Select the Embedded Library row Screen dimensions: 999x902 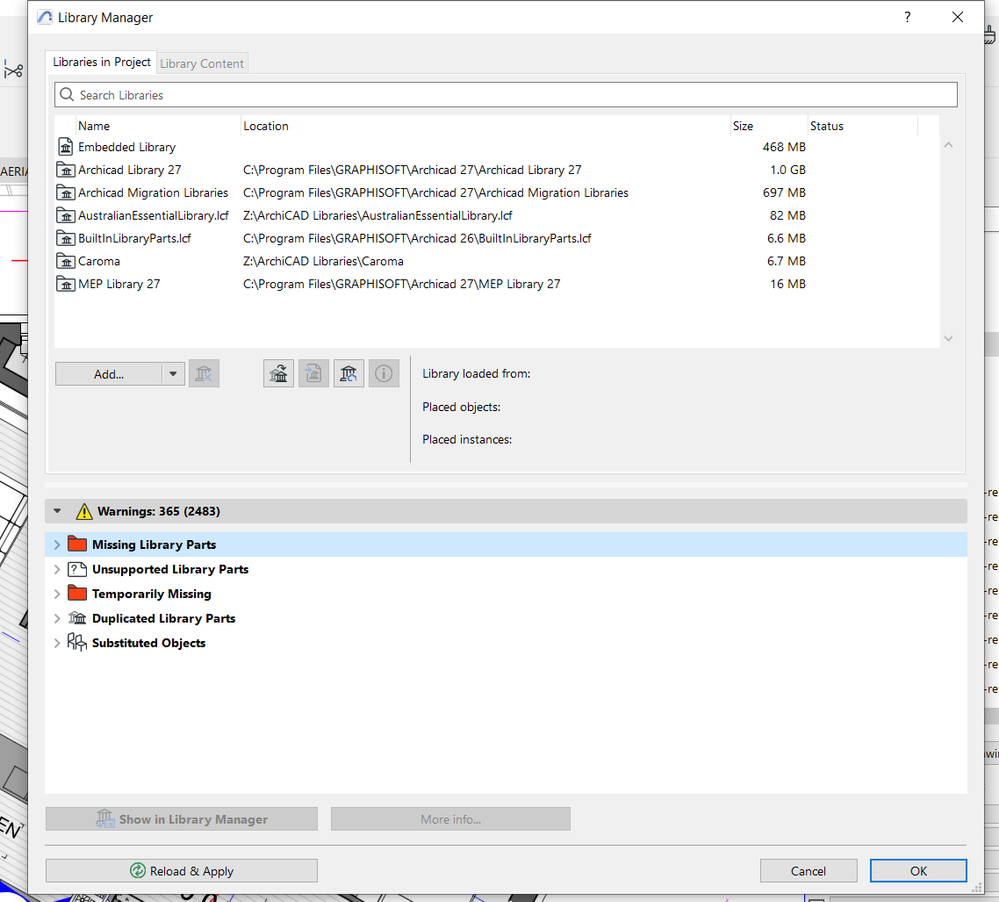(497, 147)
